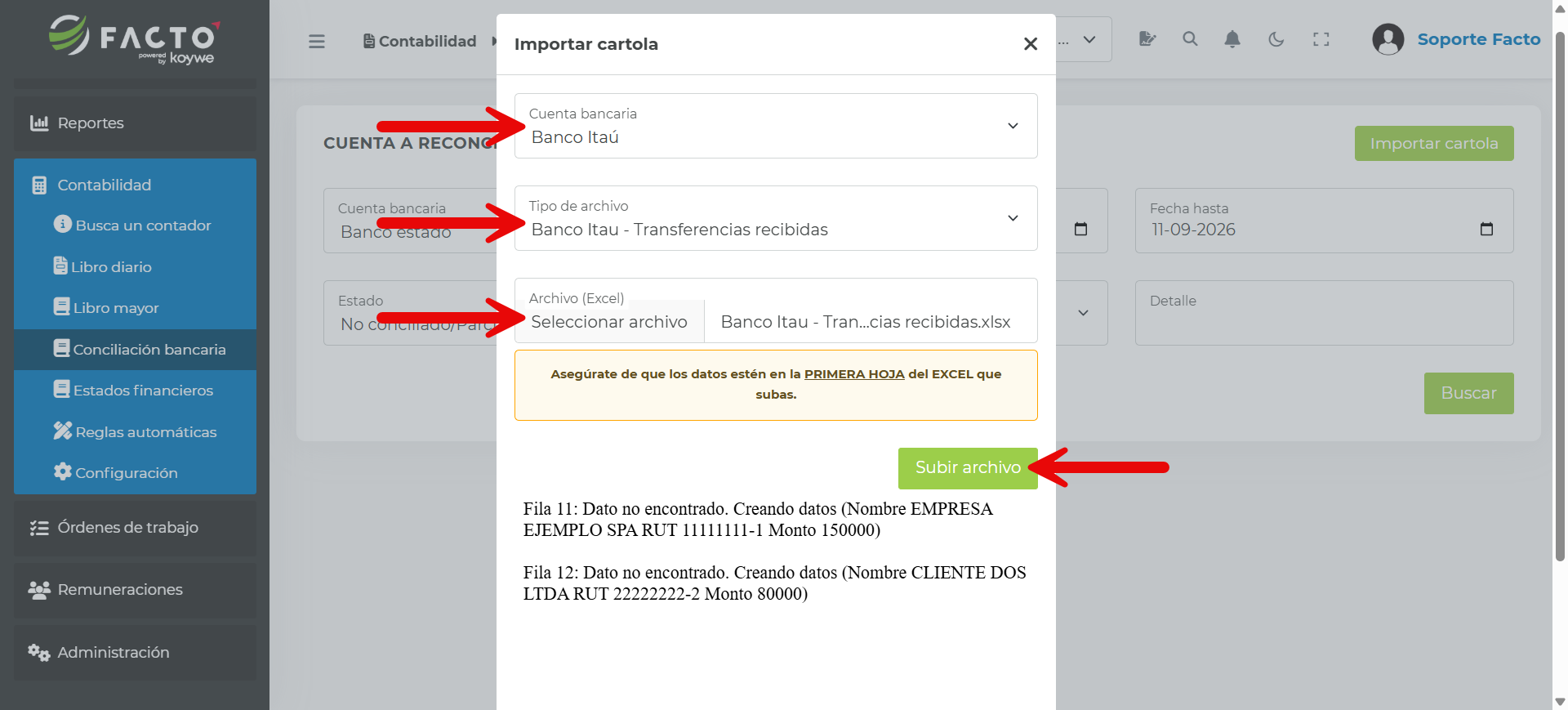The width and height of the screenshot is (1568, 710).
Task: Click the hamburger menu icon in header
Action: (317, 41)
